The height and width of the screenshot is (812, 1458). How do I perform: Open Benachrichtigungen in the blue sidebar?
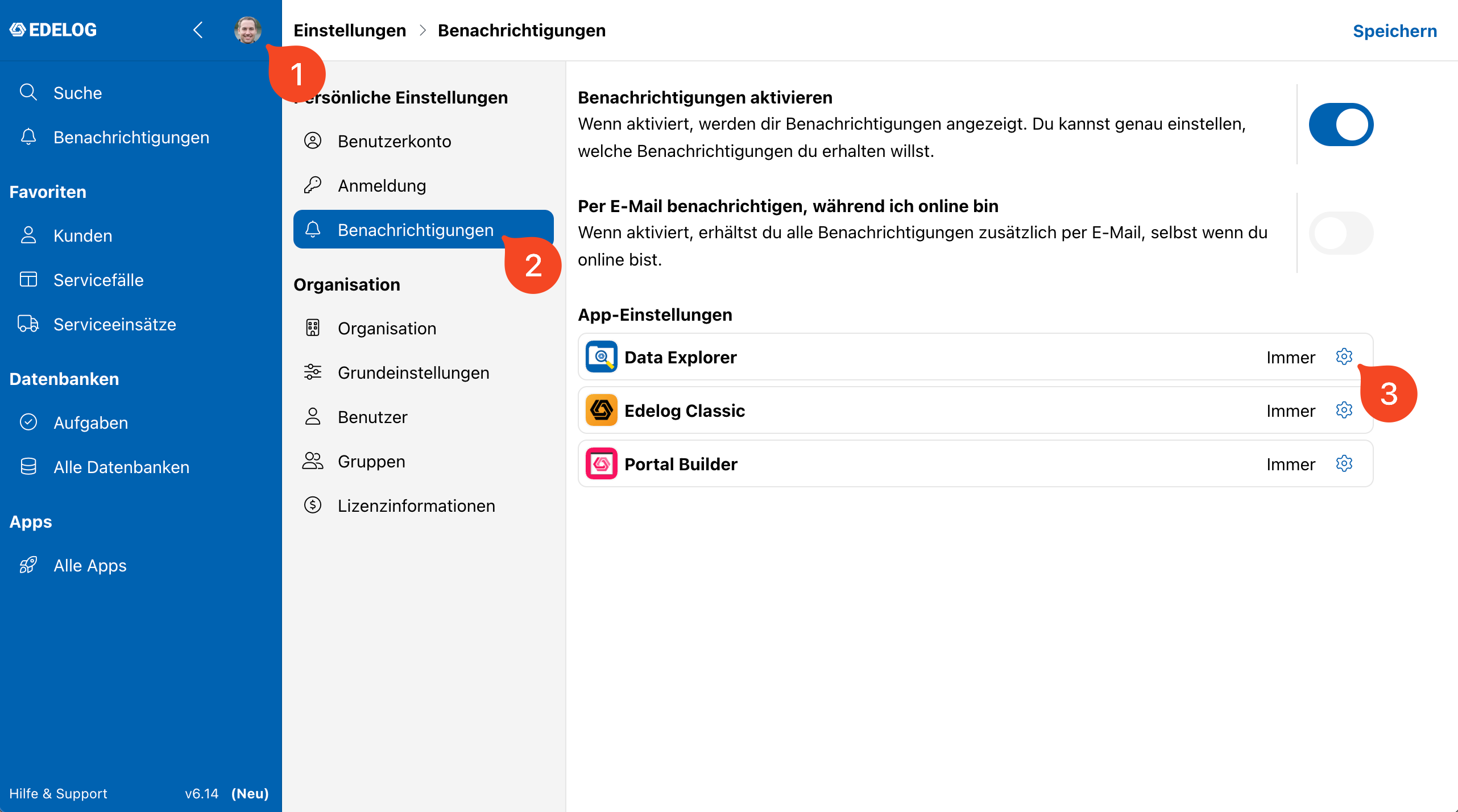click(x=131, y=137)
